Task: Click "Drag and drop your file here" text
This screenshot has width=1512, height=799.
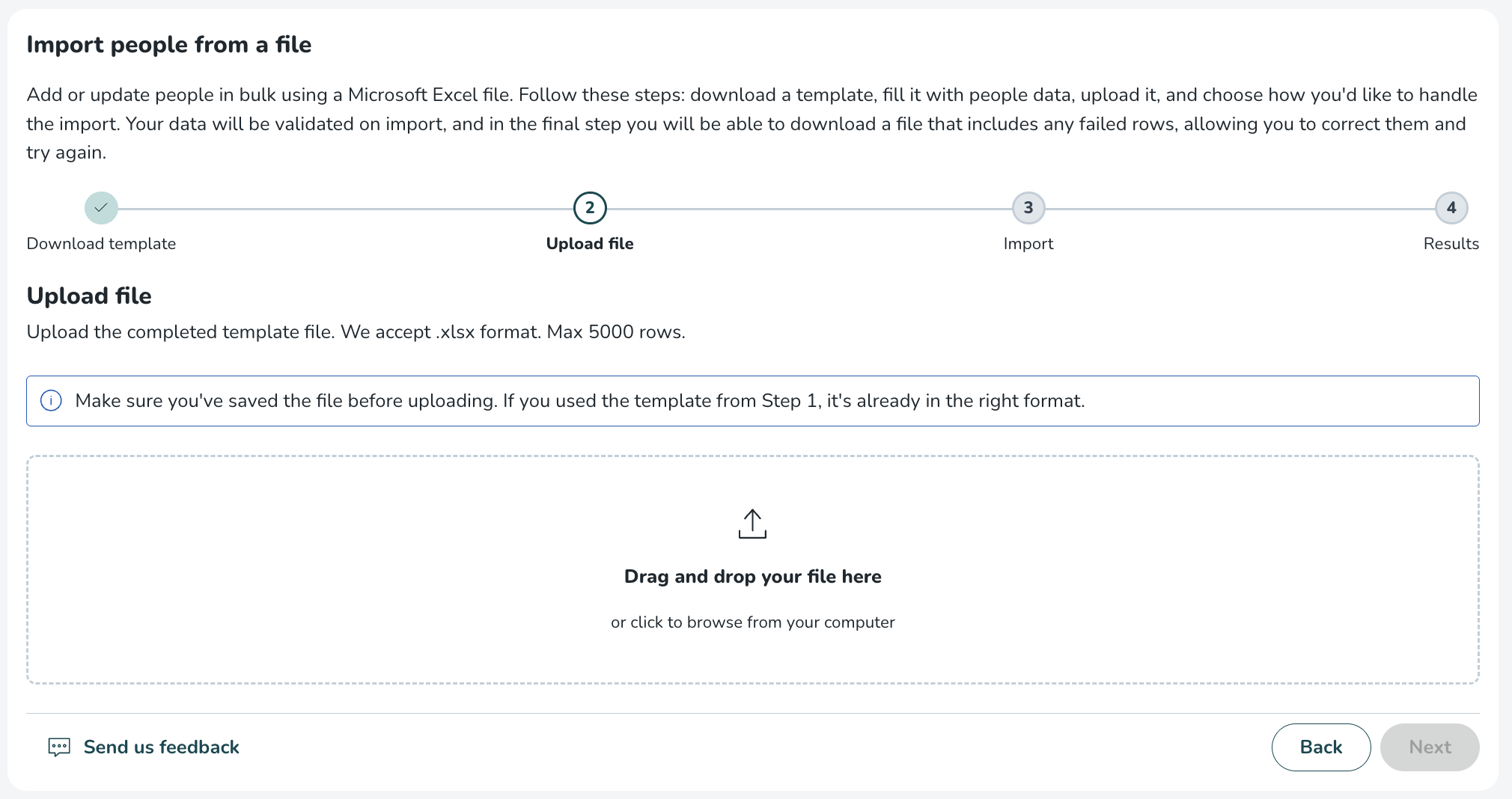Action: tap(752, 577)
